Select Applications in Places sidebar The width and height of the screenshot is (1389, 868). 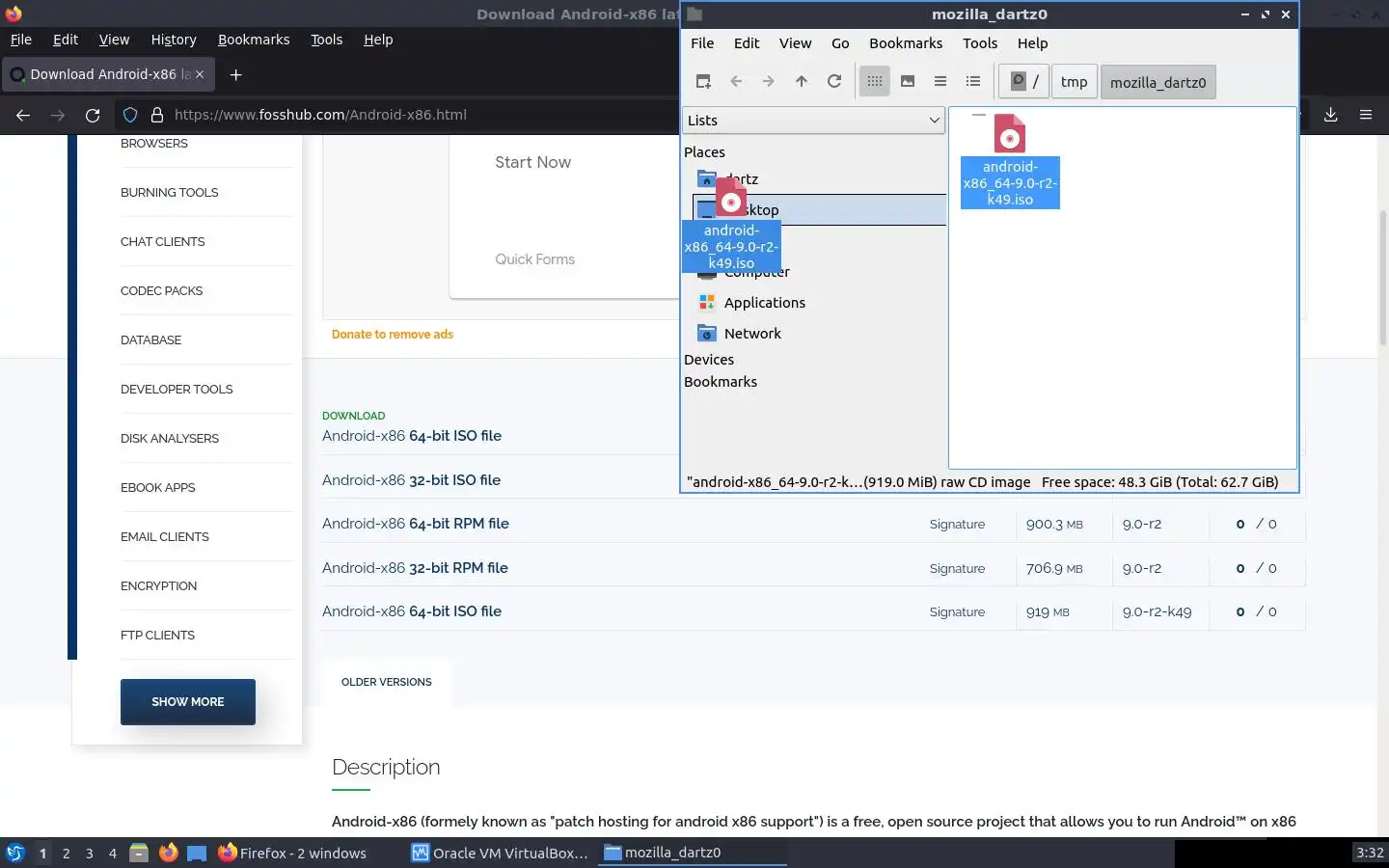point(765,303)
